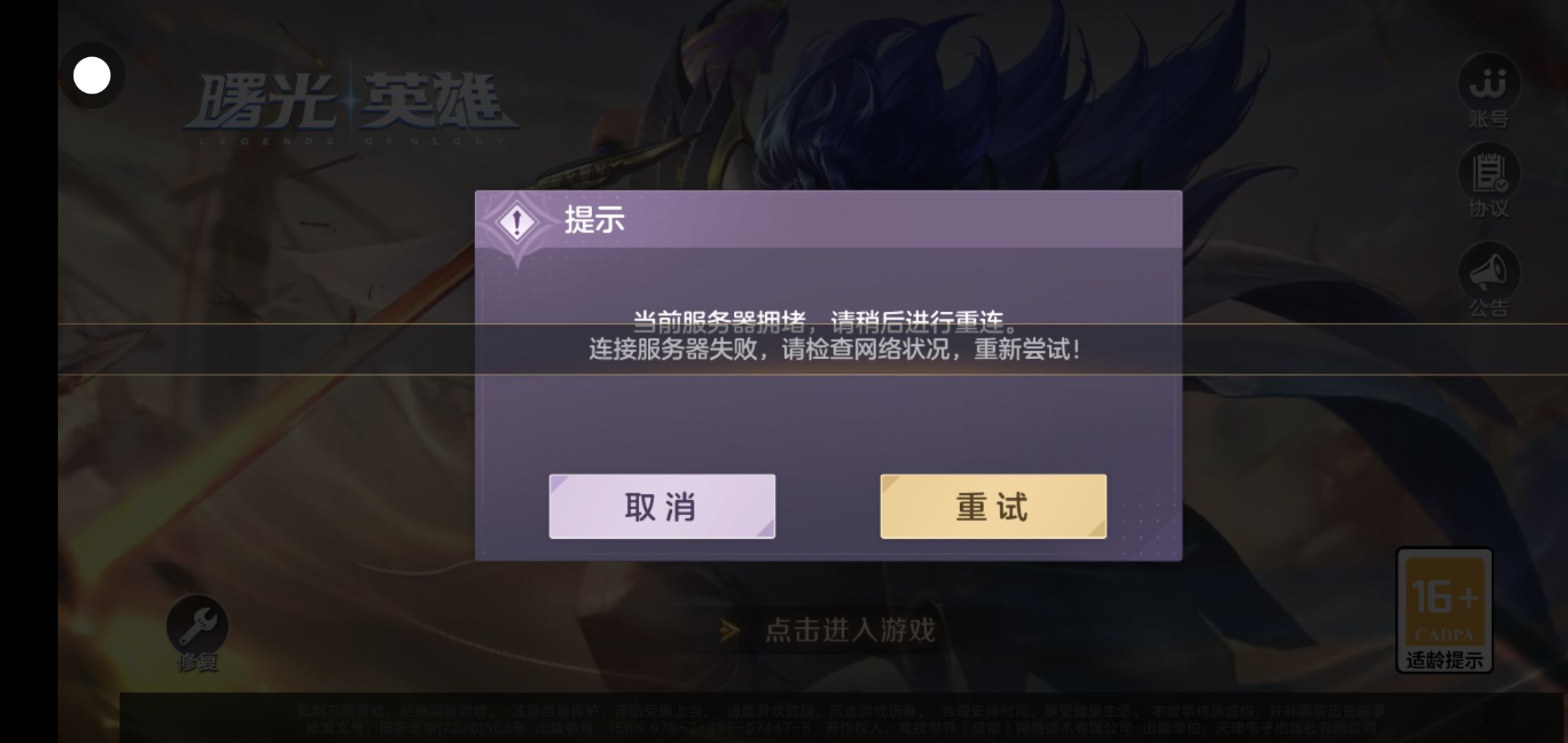Click 取消 to dismiss the prompt

(662, 506)
